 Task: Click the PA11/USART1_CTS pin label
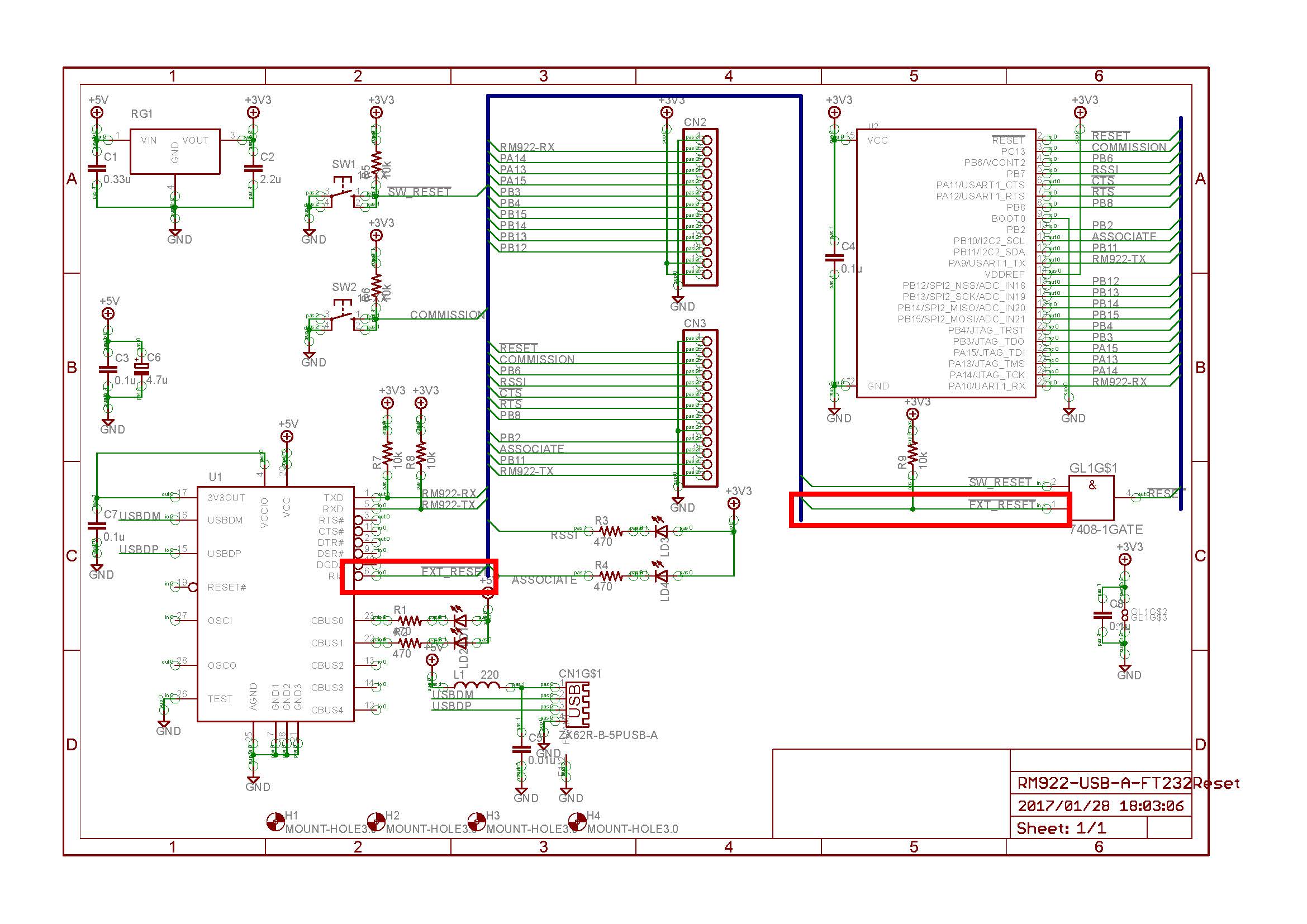click(x=980, y=185)
